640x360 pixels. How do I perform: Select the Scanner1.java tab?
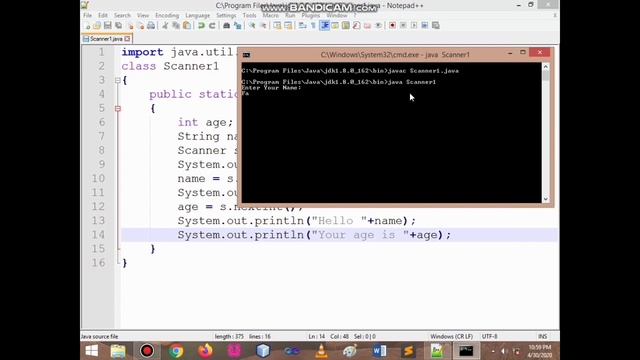tap(106, 39)
